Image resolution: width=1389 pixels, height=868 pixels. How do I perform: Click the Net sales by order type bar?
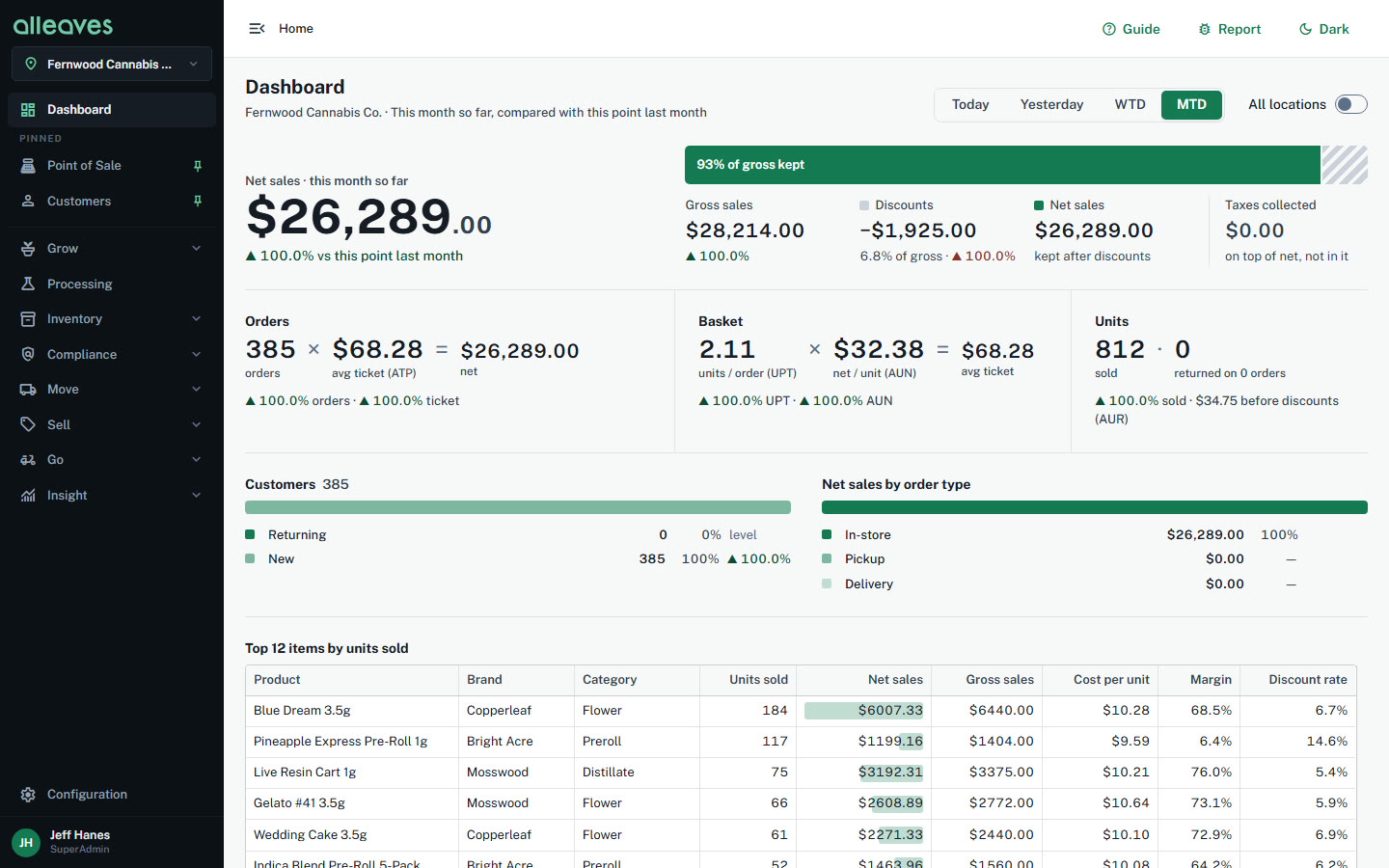click(1095, 507)
